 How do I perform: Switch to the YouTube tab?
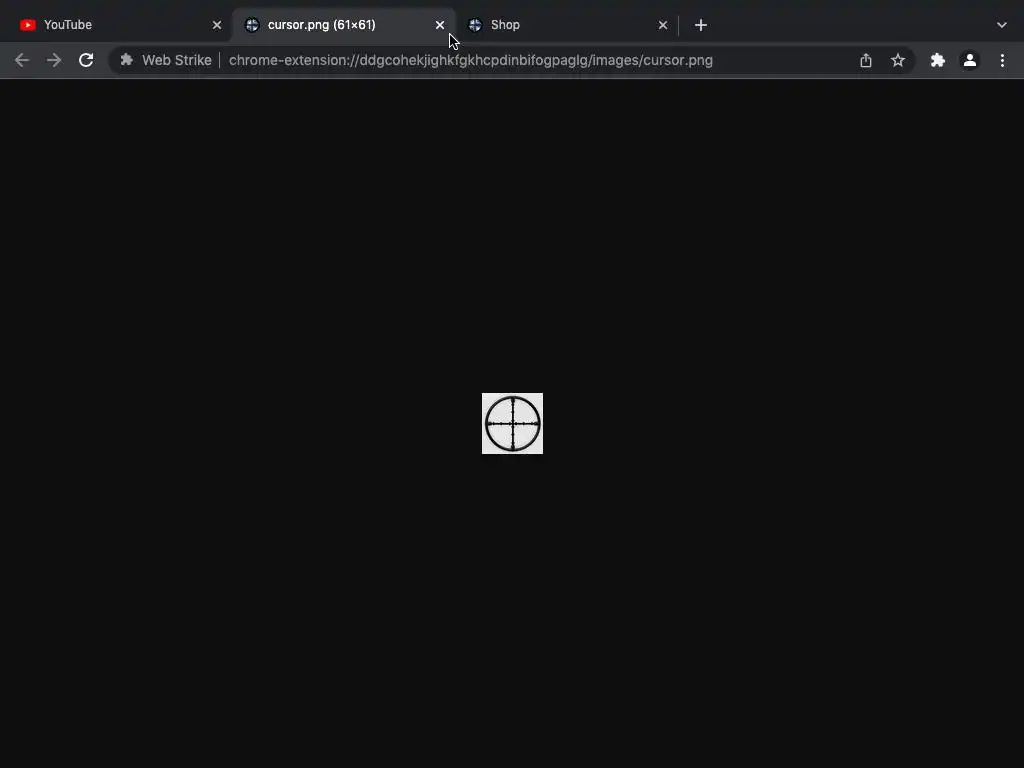121,25
